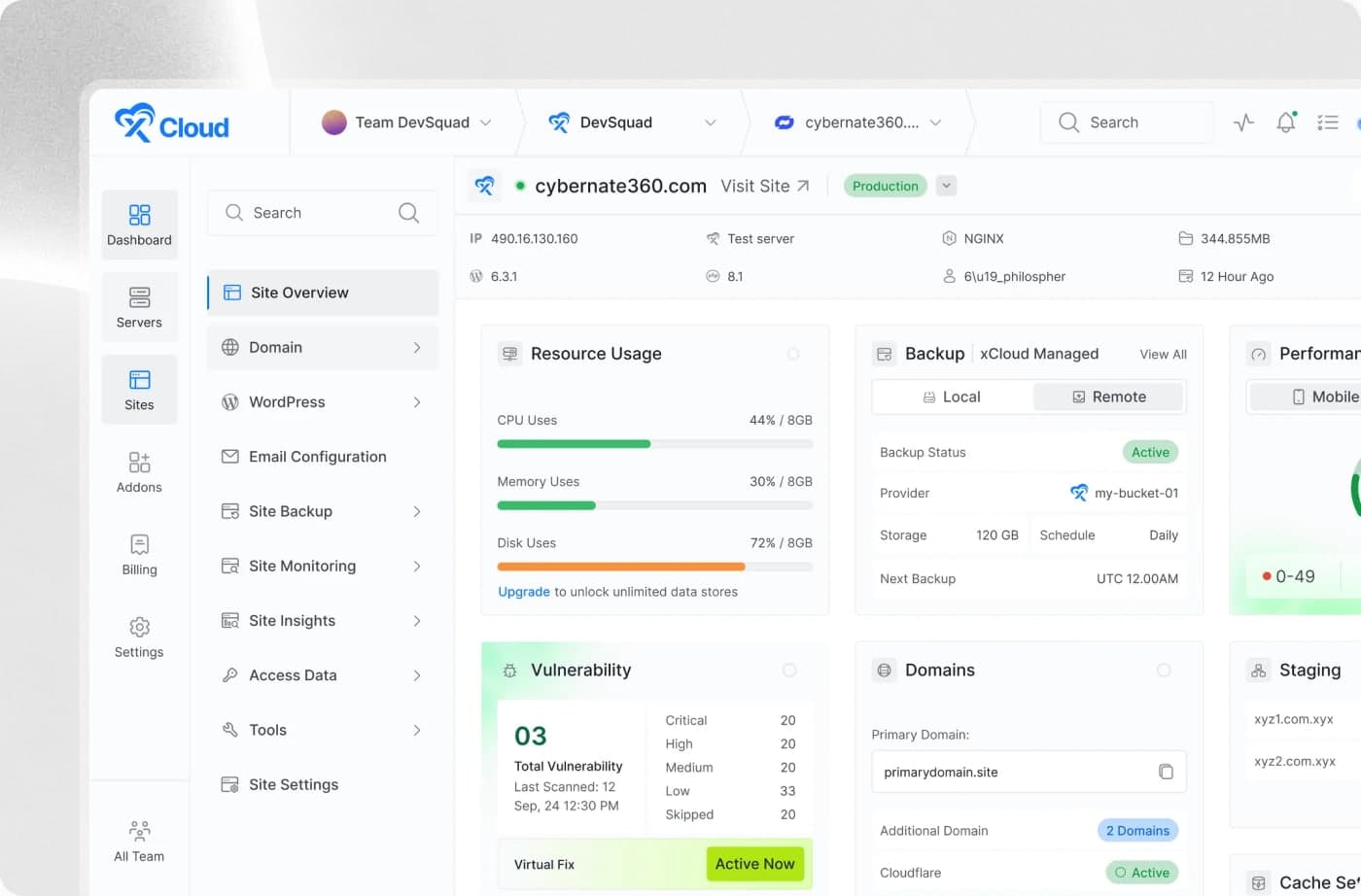Open Settings from the sidebar

139,638
